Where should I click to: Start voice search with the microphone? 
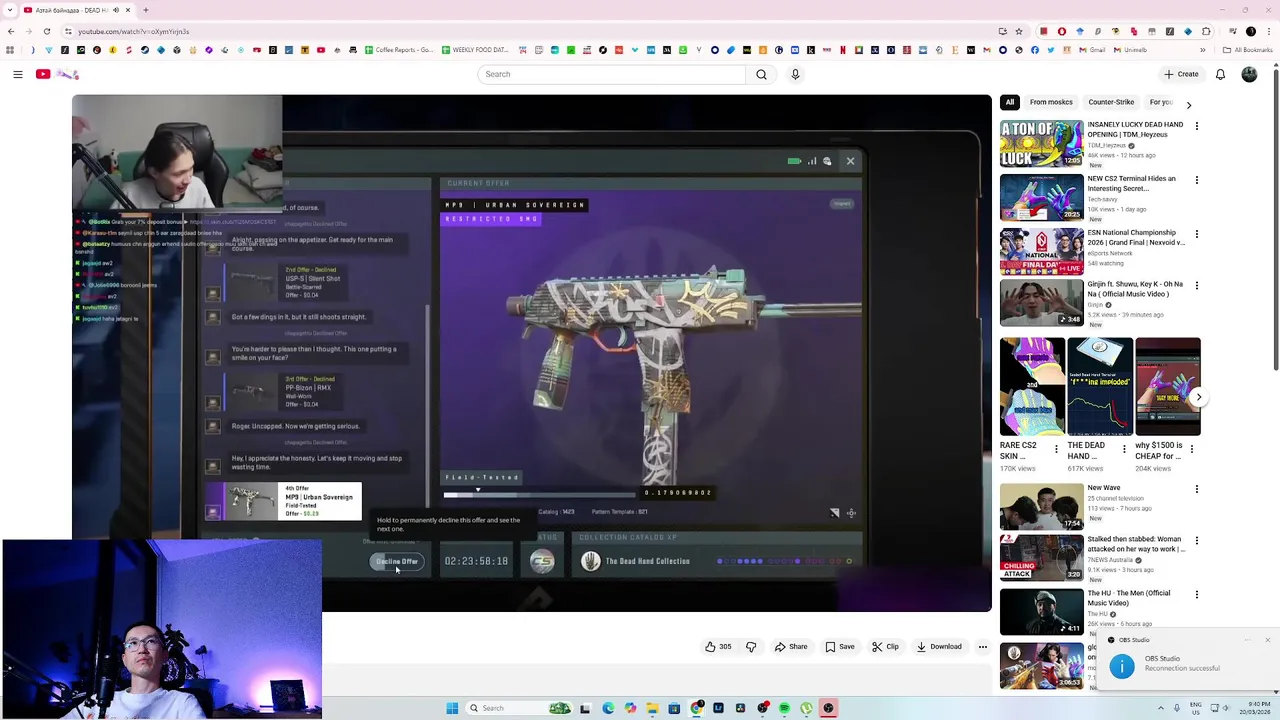point(795,74)
